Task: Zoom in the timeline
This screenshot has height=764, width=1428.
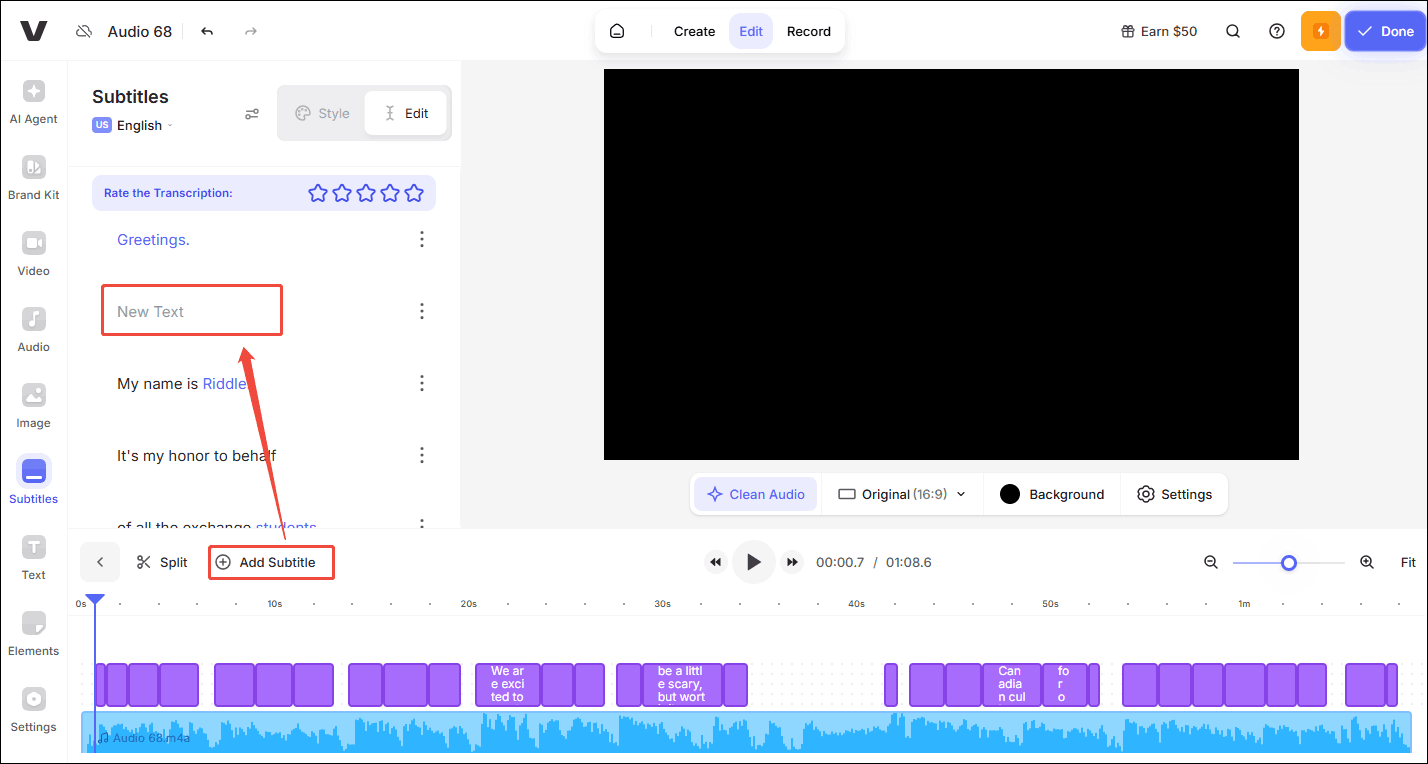Action: 1367,562
